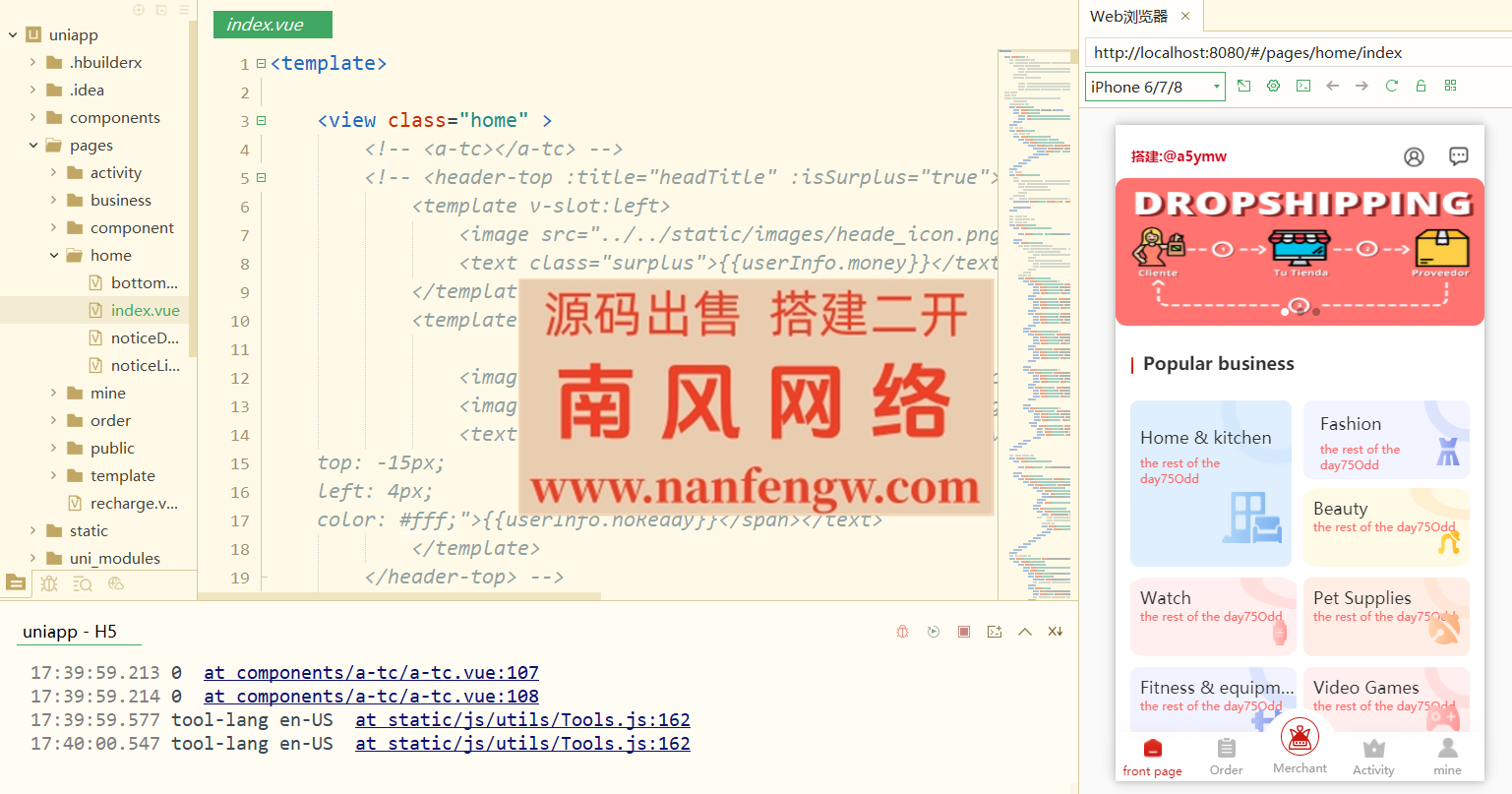Expand the components folder in tree
Screen dimensions: 1512x794
pos(33,117)
